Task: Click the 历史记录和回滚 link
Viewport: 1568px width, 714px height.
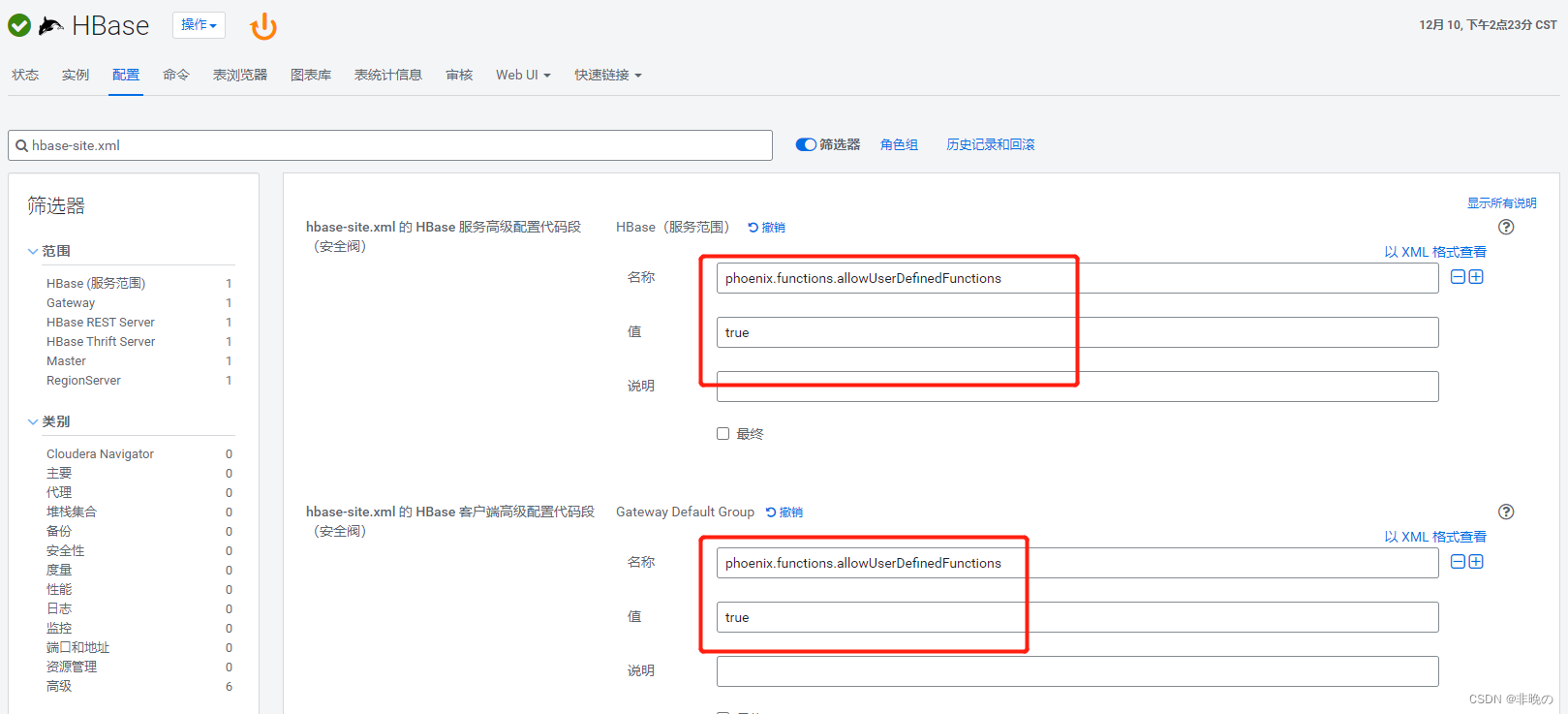Action: 991,144
